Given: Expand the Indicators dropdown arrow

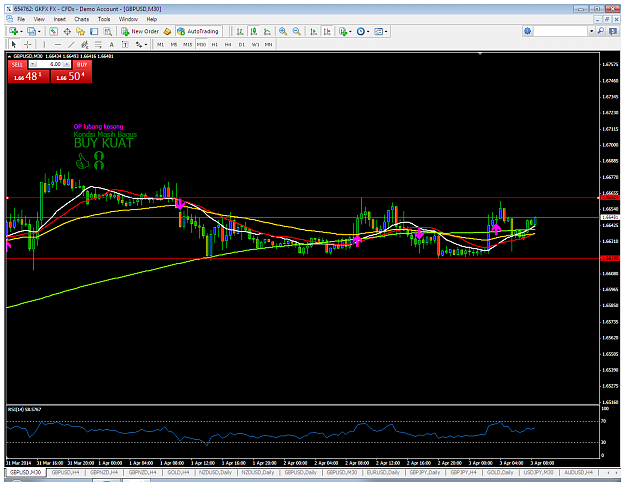Looking at the screenshot, I should (x=350, y=31).
